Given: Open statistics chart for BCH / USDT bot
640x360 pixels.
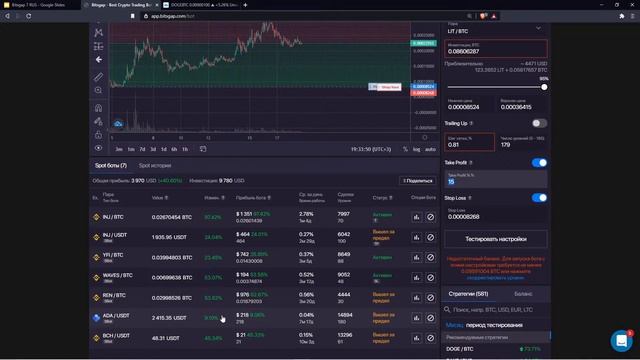Looking at the screenshot, I should [416, 338].
